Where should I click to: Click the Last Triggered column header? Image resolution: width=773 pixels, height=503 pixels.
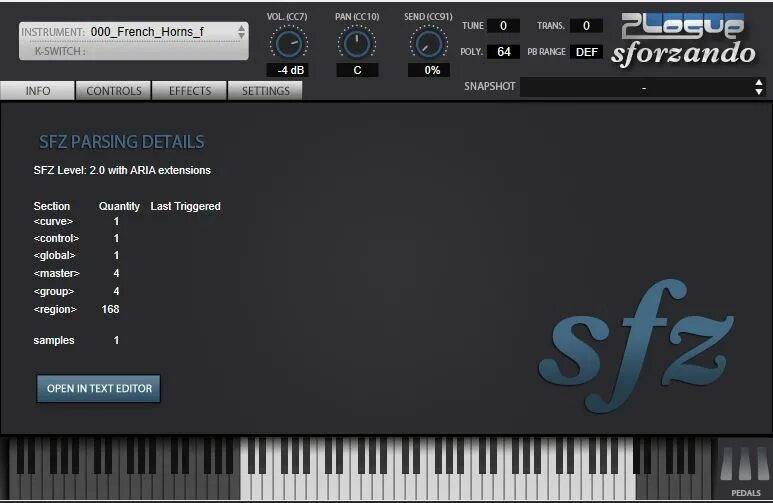click(185, 206)
